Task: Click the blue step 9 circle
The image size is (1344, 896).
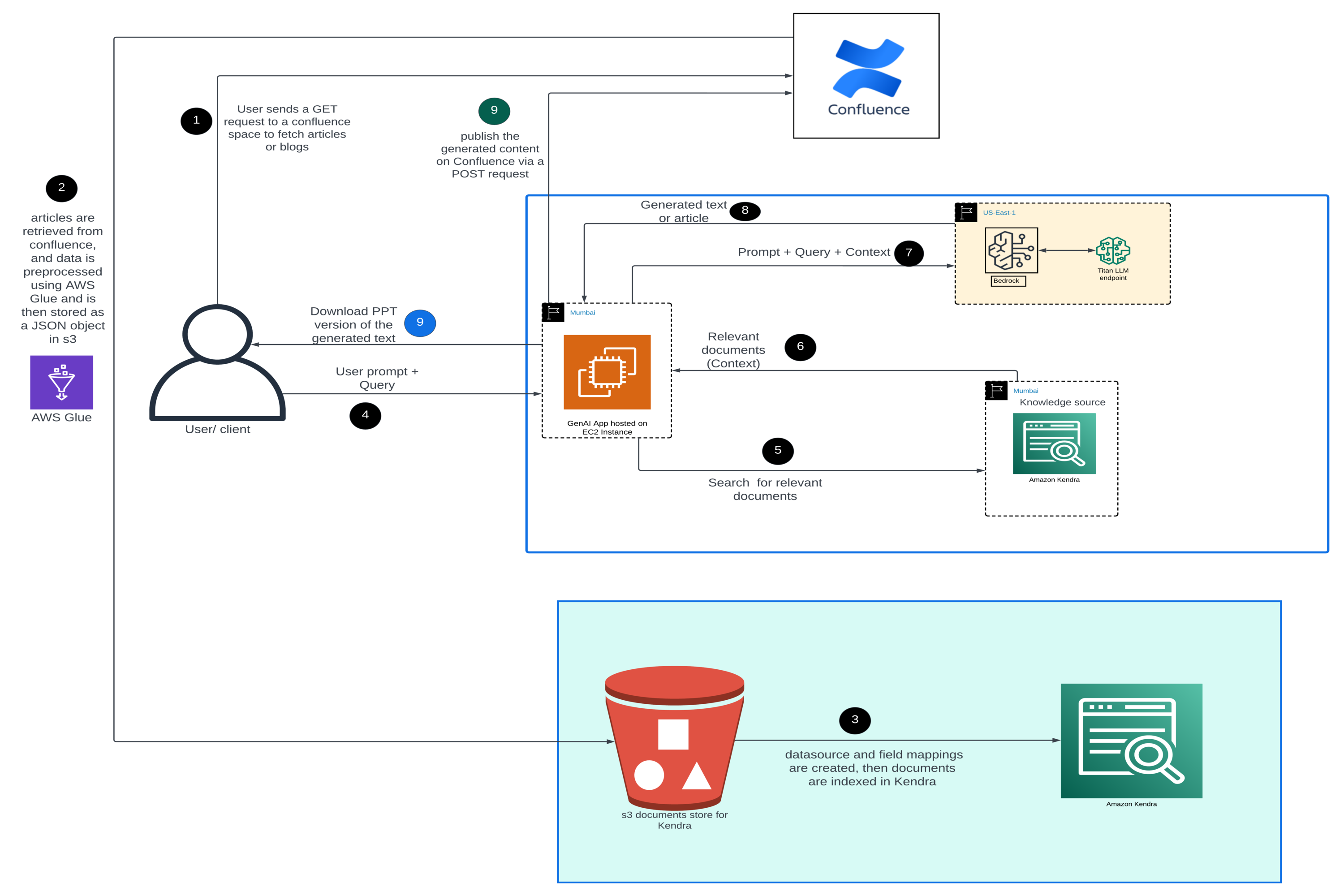Action: coord(420,323)
